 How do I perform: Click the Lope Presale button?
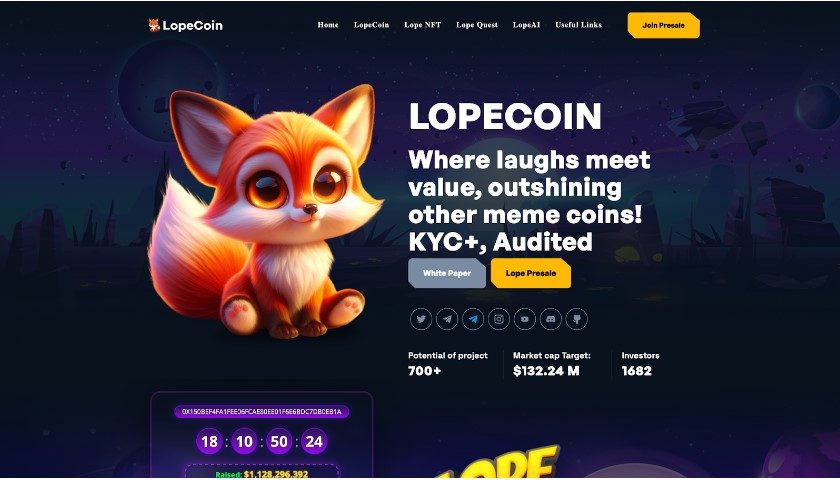coord(531,273)
